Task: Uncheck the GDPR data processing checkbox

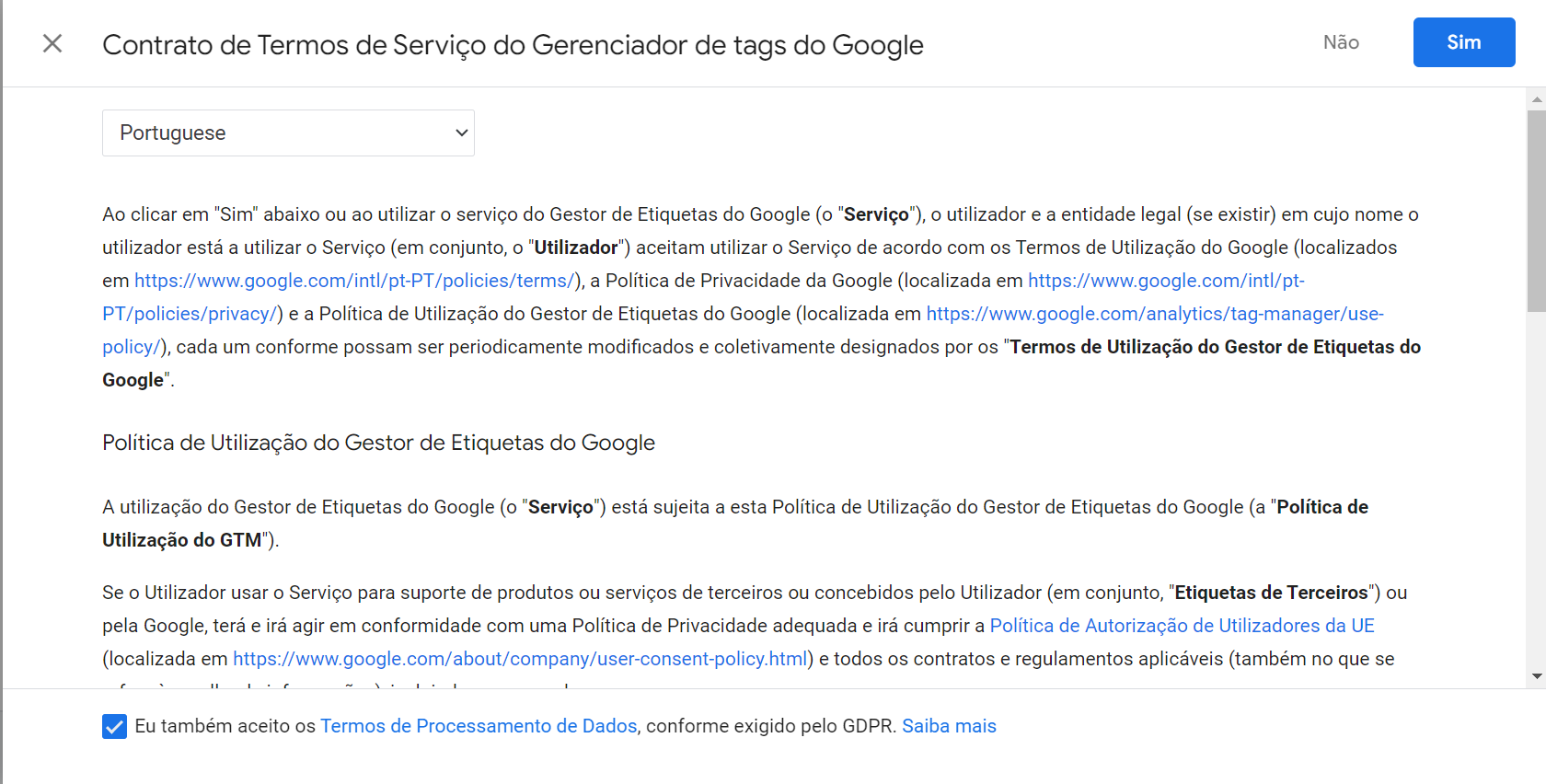Action: 114,726
